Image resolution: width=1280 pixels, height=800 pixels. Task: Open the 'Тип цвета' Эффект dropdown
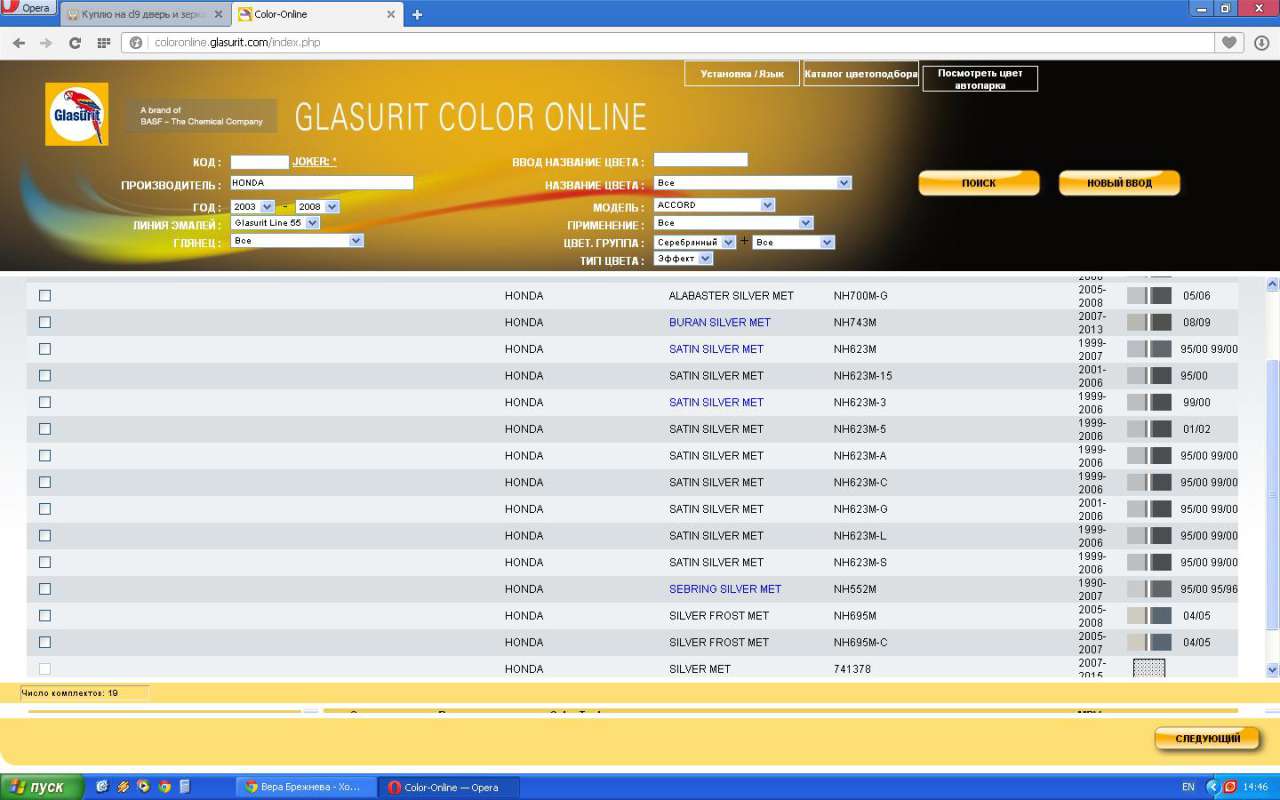click(x=684, y=258)
